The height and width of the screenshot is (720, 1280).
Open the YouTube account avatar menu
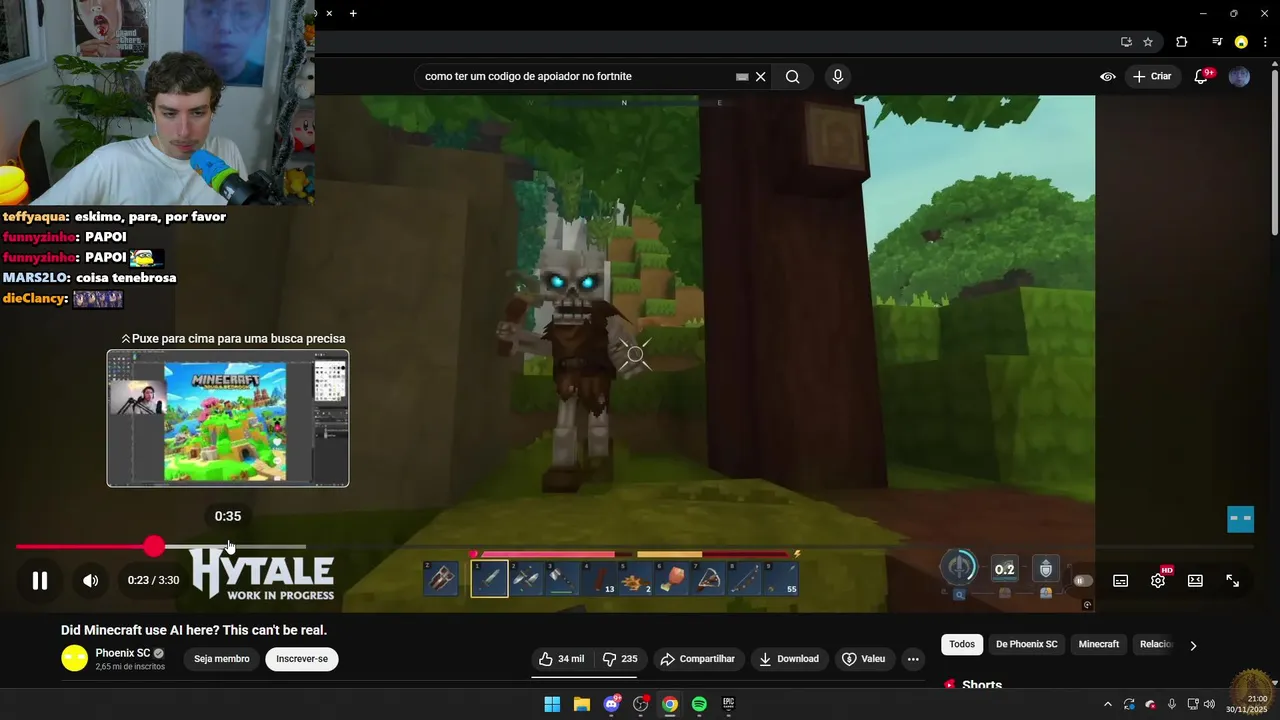coord(1239,76)
